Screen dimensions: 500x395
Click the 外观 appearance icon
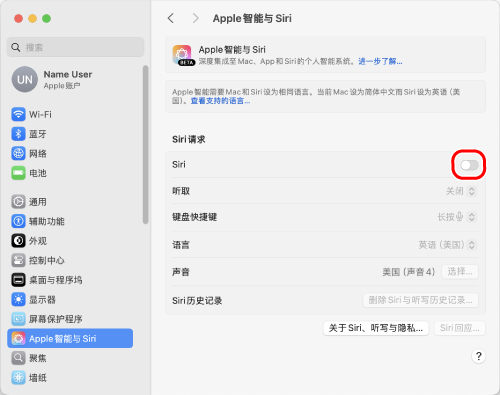tap(18, 241)
